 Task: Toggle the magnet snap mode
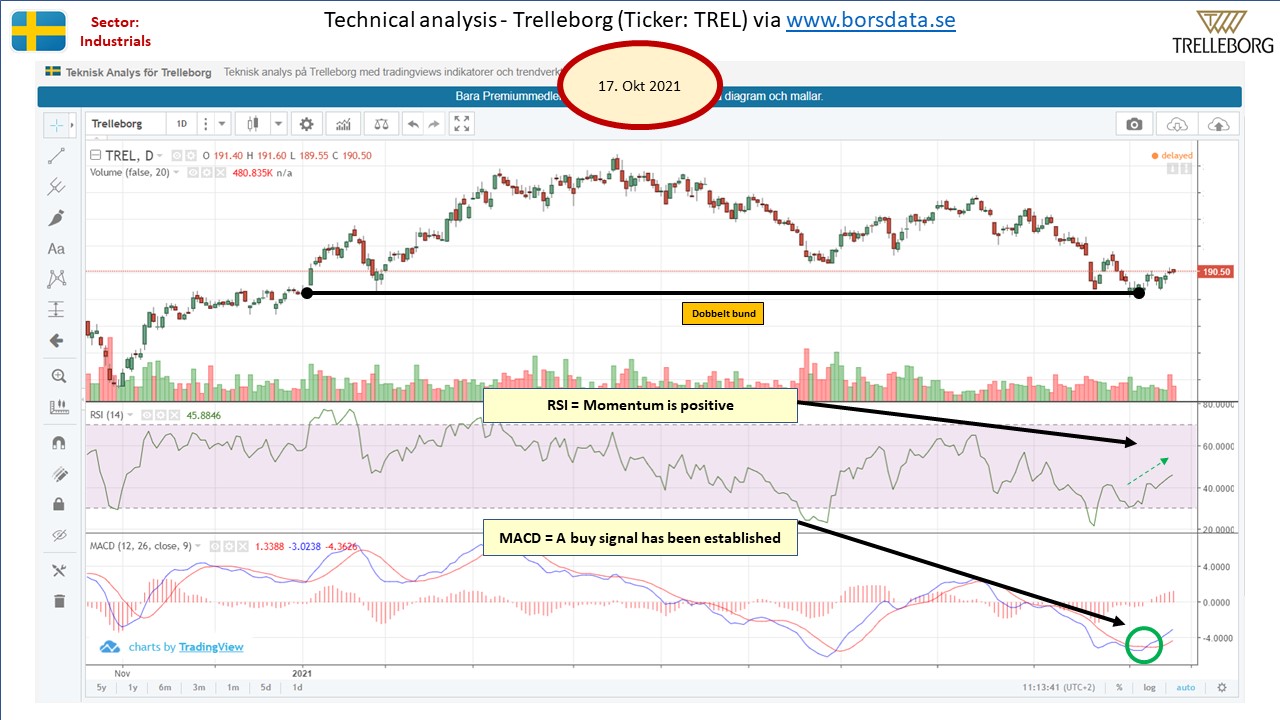pos(57,443)
